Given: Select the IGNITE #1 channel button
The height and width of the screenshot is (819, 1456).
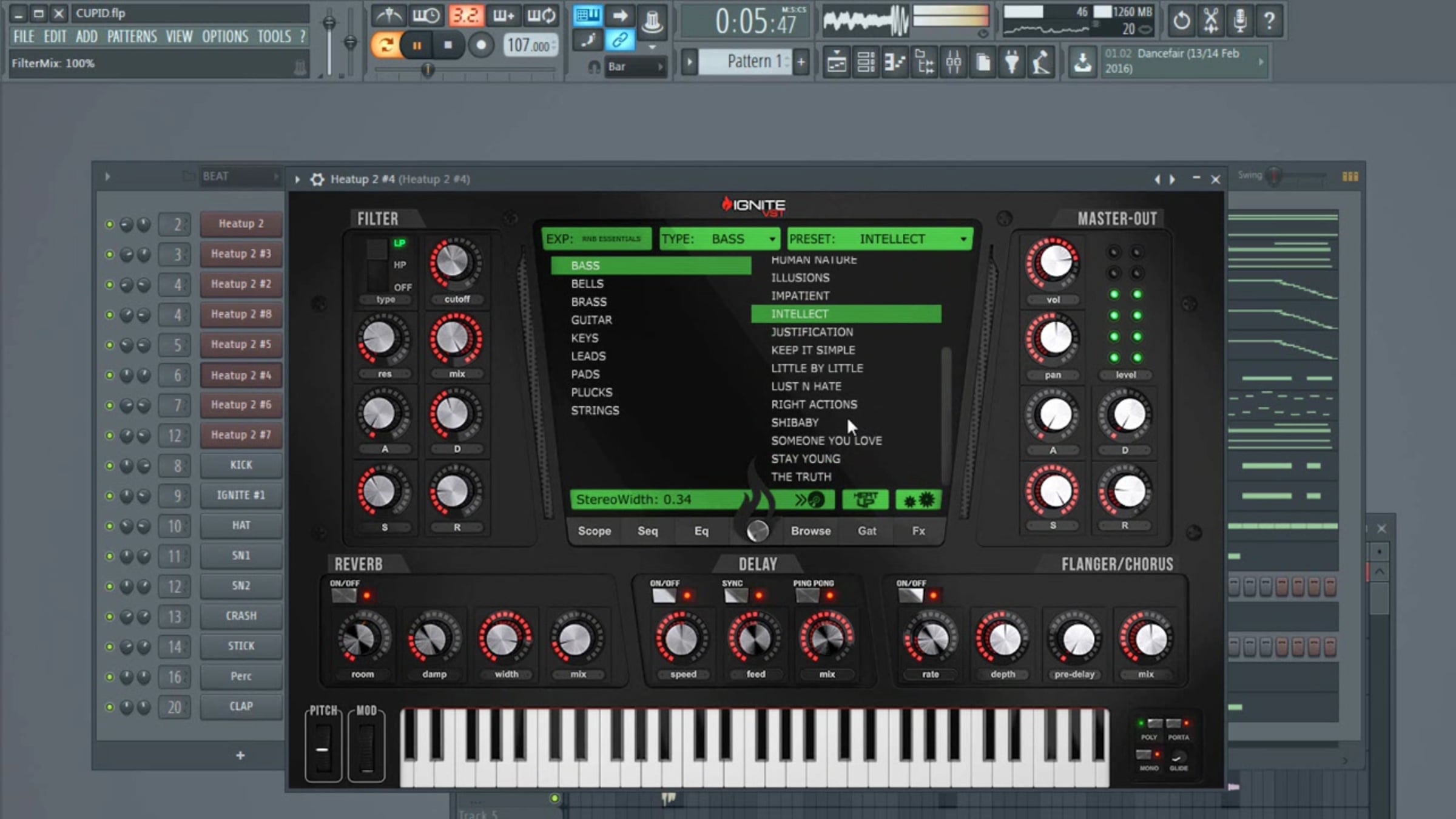Looking at the screenshot, I should pos(241,495).
